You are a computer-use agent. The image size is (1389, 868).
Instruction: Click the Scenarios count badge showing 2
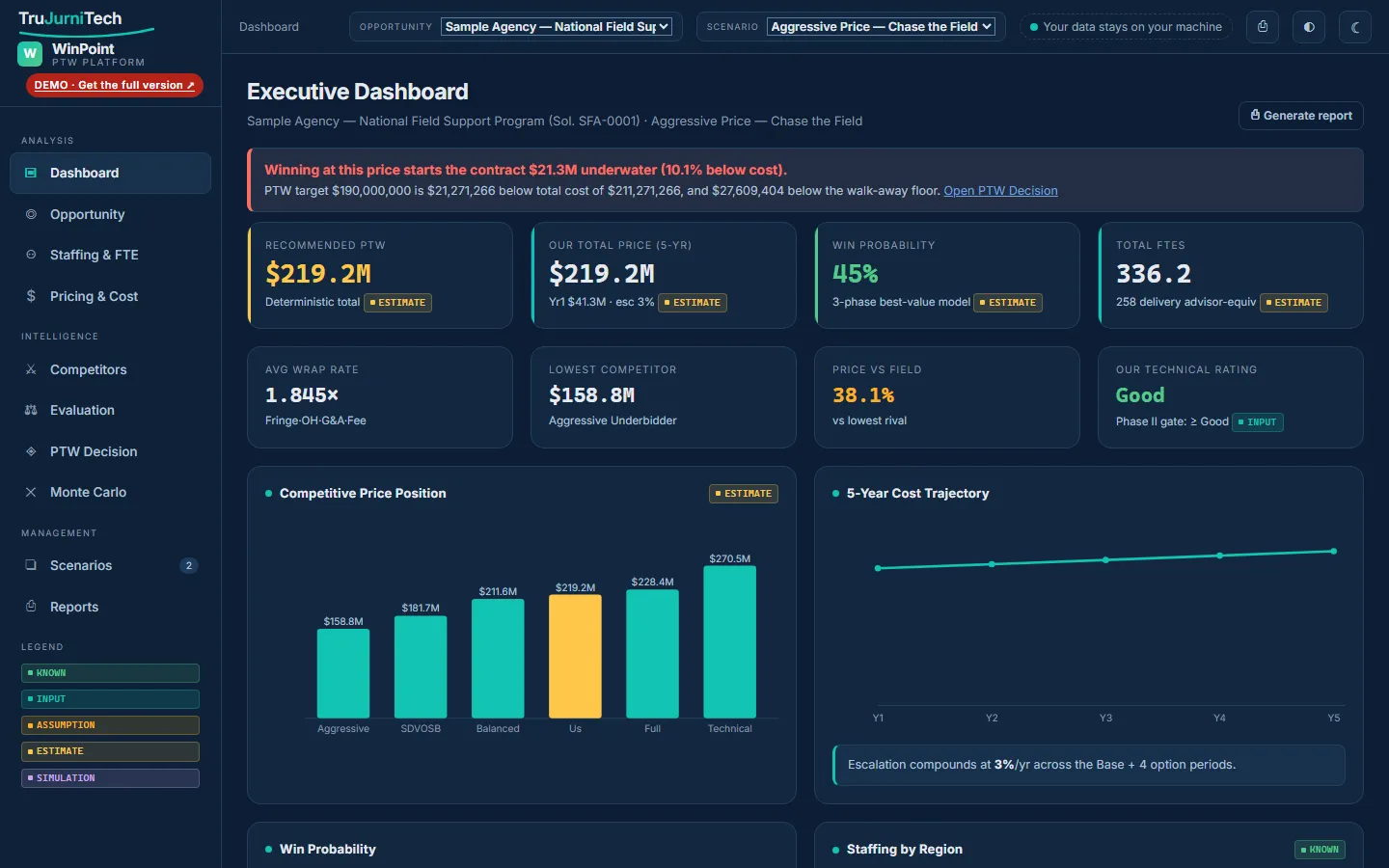tap(189, 566)
